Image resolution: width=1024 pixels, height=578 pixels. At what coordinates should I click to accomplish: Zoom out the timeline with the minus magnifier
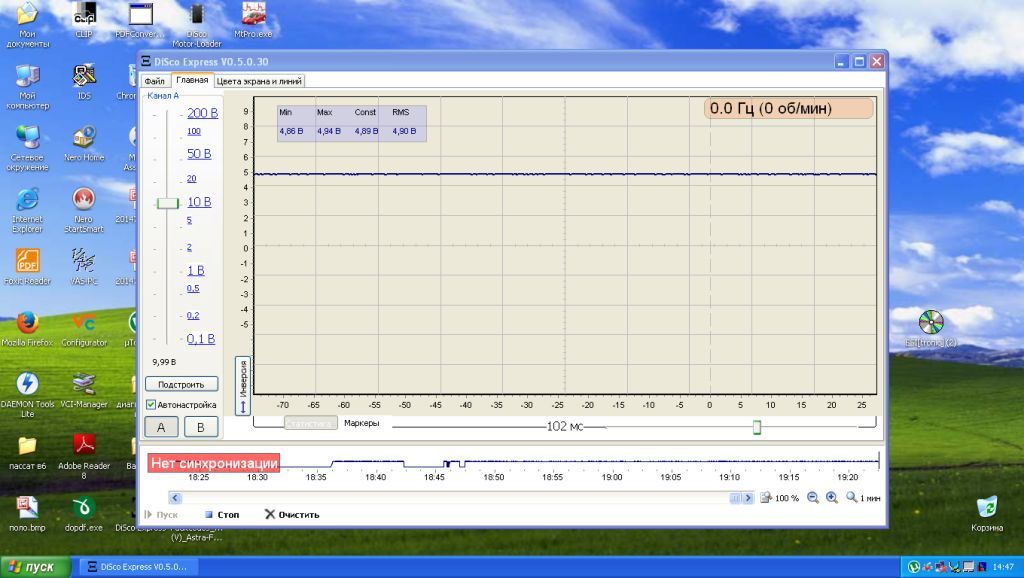(x=813, y=498)
